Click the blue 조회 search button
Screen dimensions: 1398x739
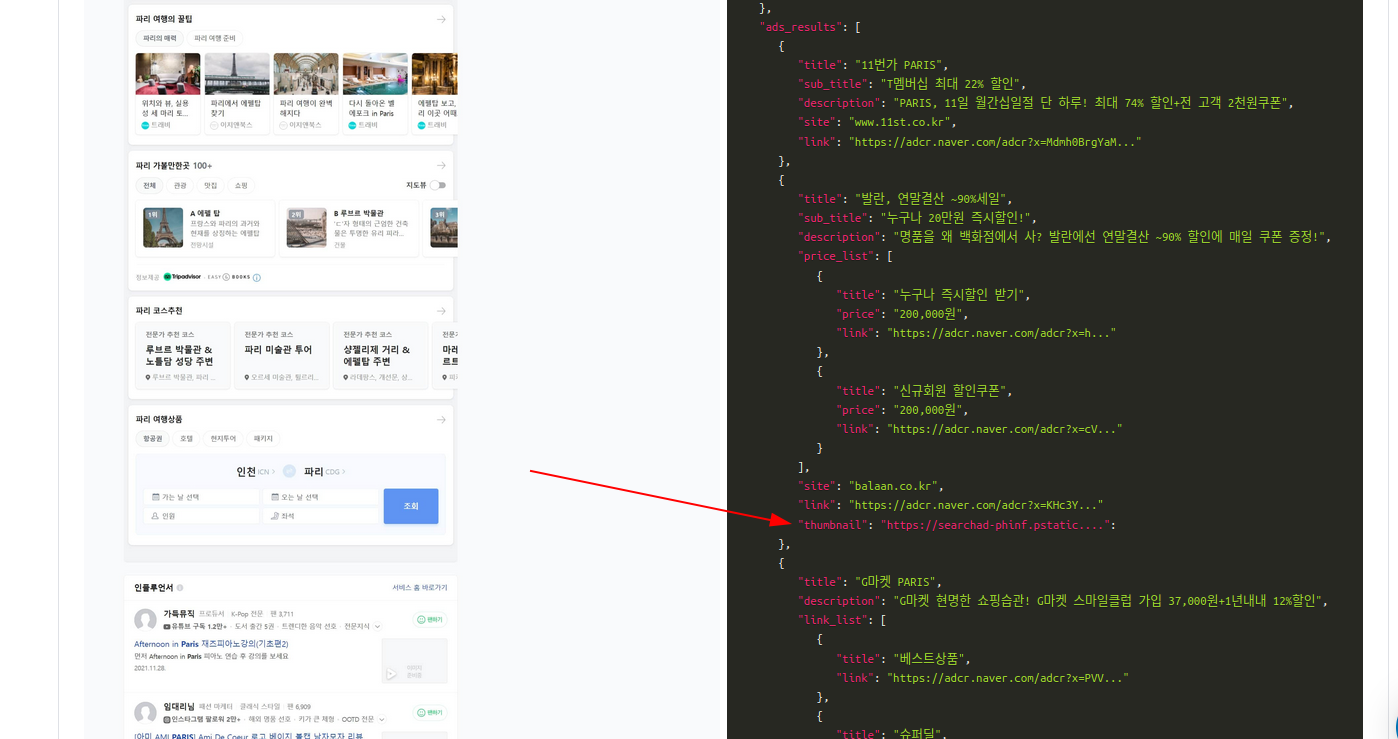tap(410, 506)
